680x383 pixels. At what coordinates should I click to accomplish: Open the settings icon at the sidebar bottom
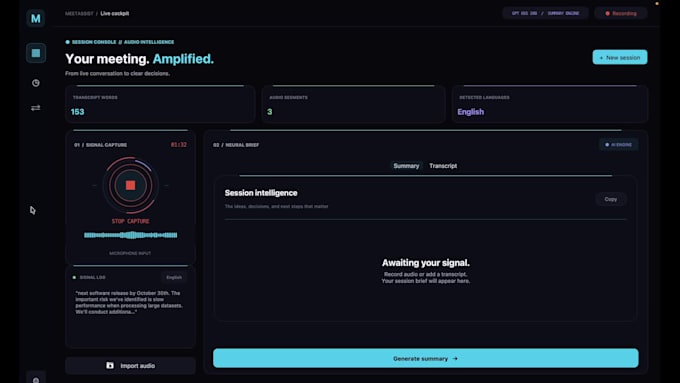coord(36,379)
